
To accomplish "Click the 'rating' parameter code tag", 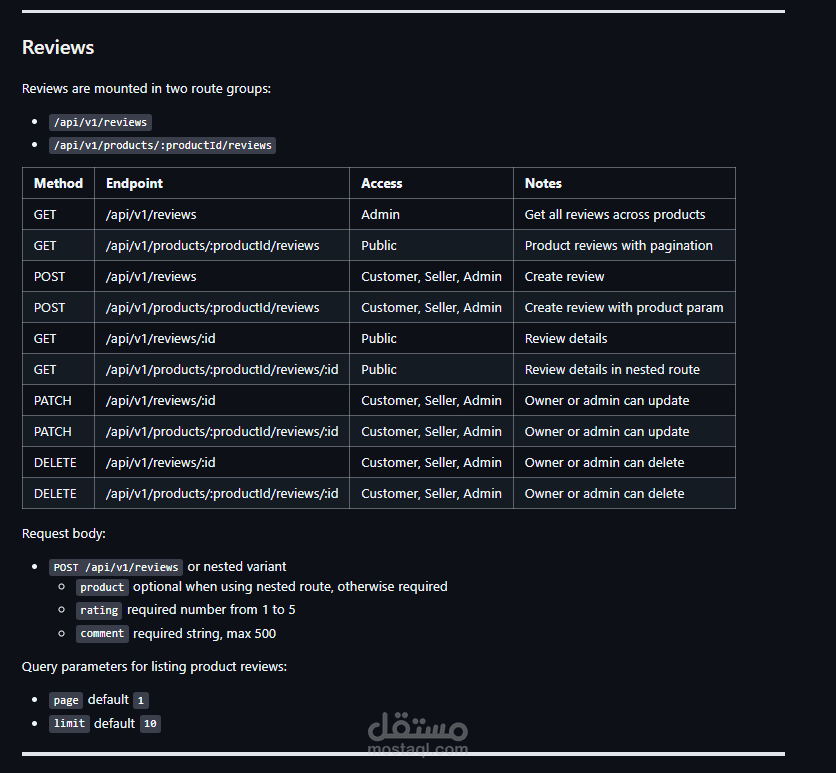I will [99, 610].
